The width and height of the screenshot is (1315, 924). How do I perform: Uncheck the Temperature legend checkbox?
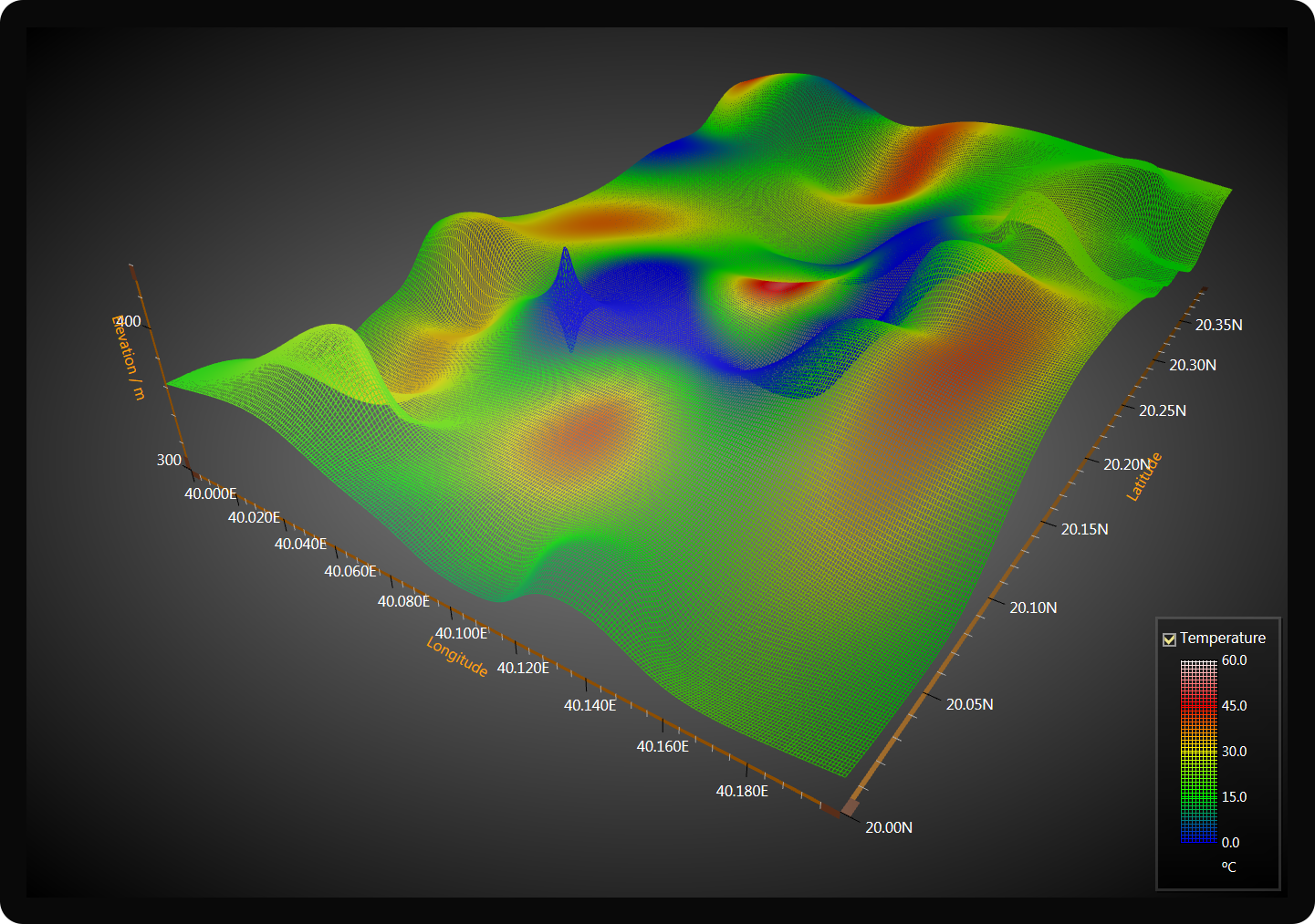(x=1169, y=639)
